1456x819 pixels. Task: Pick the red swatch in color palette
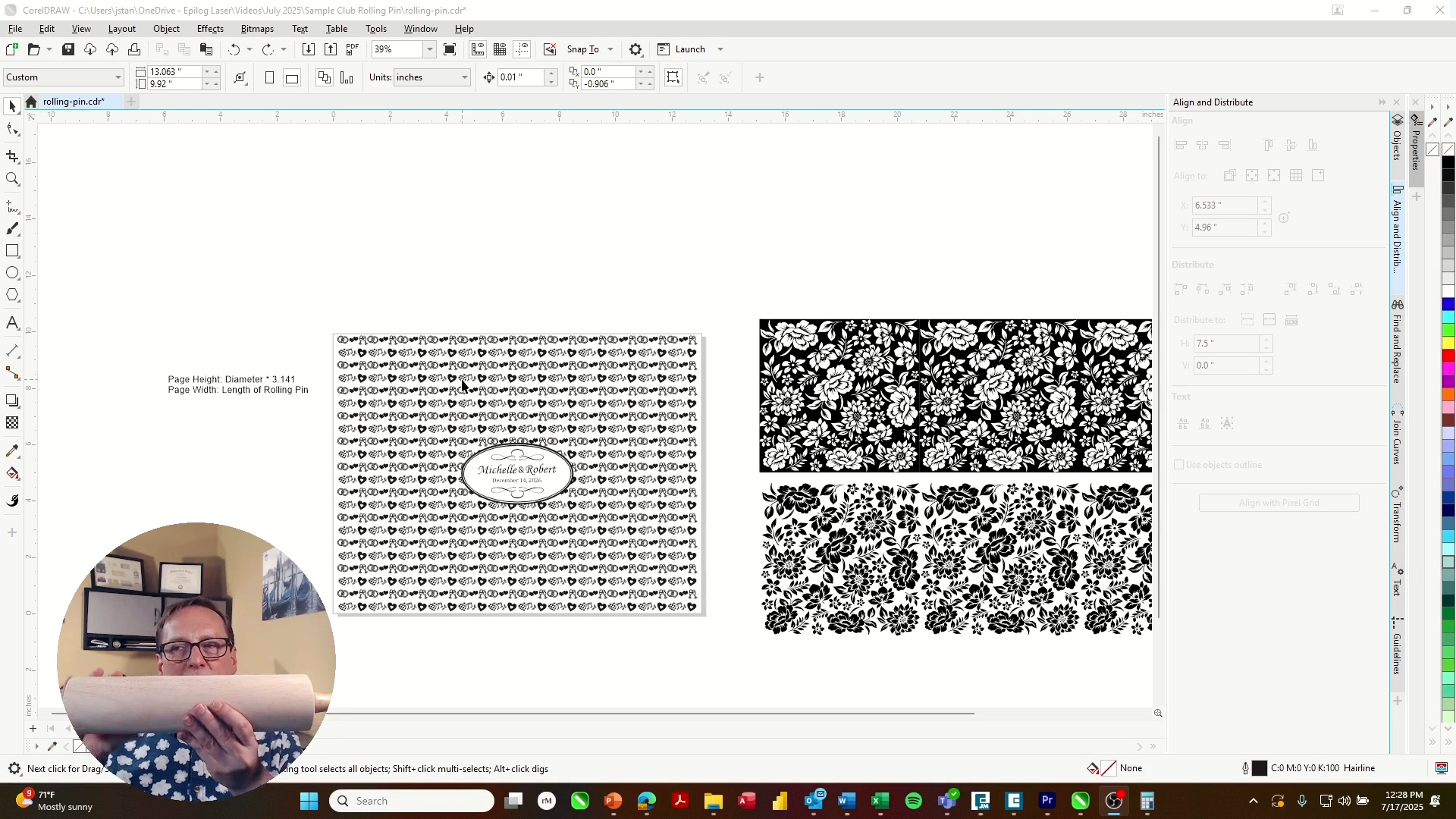[x=1448, y=356]
